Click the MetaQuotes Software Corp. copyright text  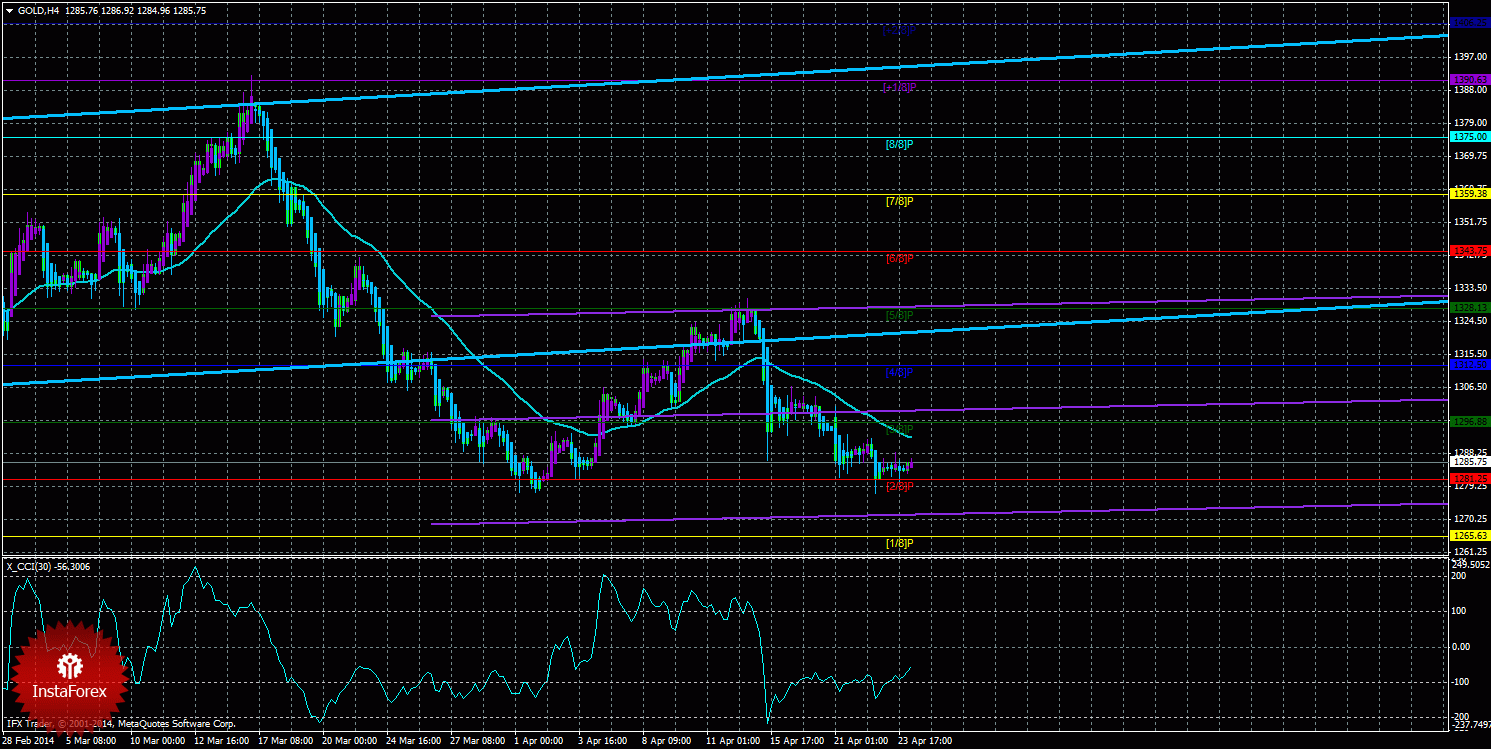[177, 722]
